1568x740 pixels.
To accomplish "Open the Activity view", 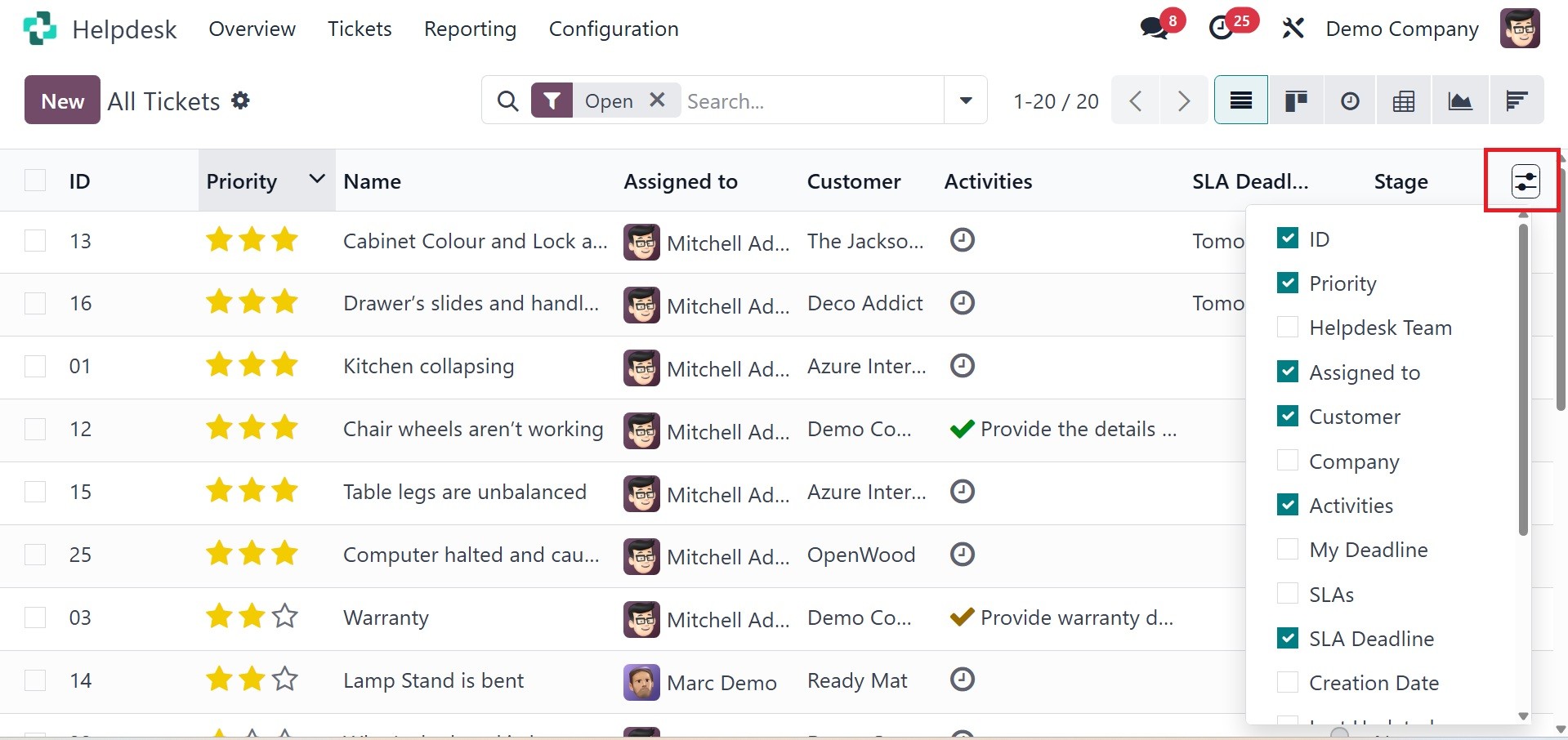I will (x=1350, y=100).
